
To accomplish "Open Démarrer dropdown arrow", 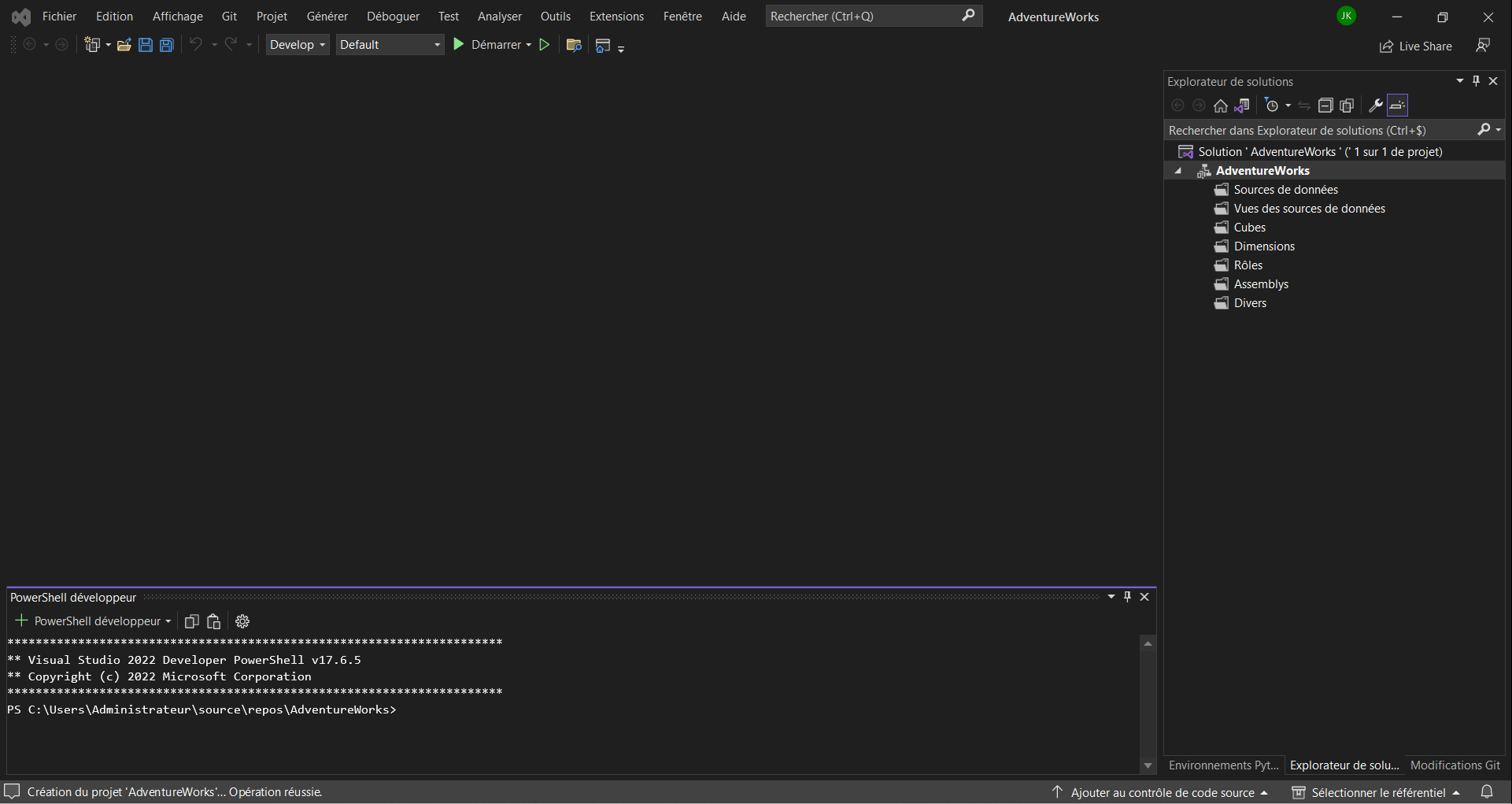I will pyautogui.click(x=528, y=46).
